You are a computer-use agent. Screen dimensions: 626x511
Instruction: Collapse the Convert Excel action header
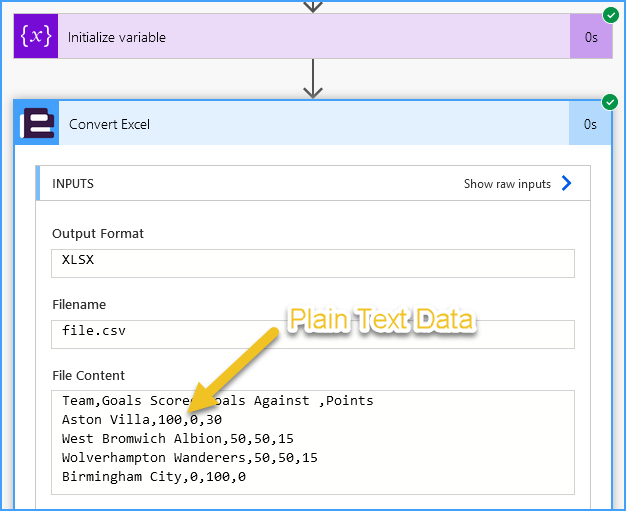(x=313, y=123)
